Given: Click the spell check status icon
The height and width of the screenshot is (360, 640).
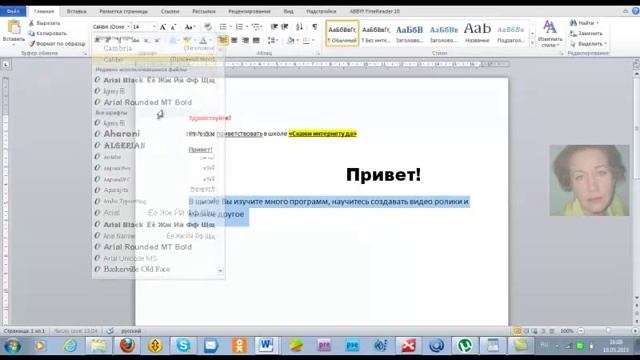Looking at the screenshot, I should point(110,331).
